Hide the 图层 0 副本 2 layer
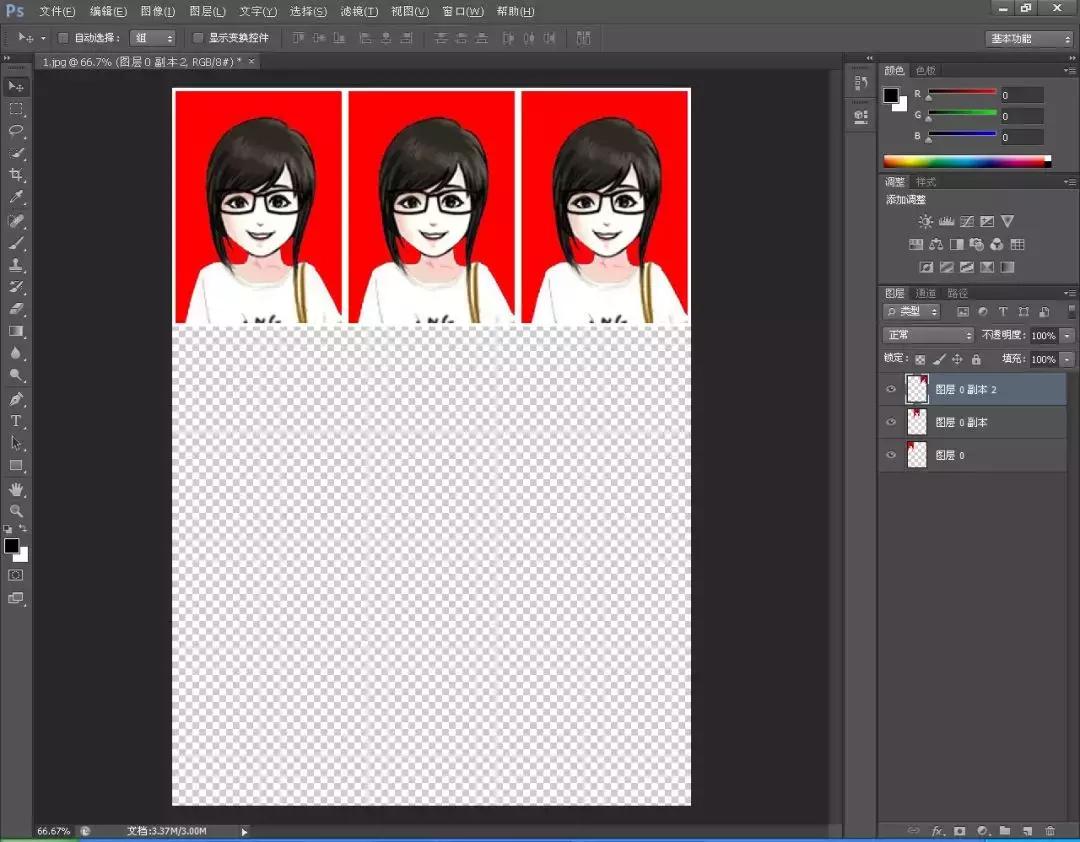 tap(891, 390)
